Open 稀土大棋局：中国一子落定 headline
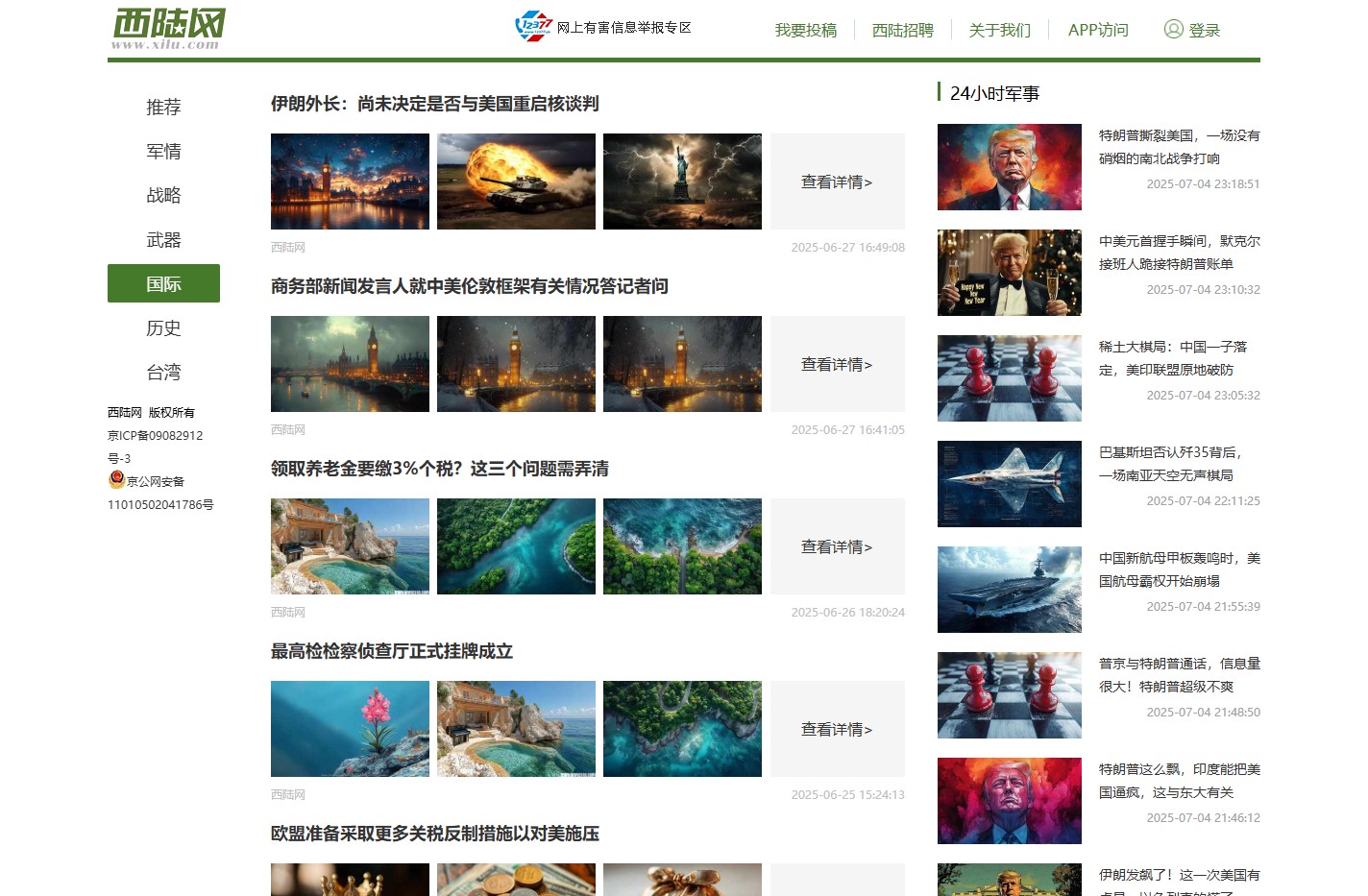The image size is (1368, 896). pos(1173,358)
